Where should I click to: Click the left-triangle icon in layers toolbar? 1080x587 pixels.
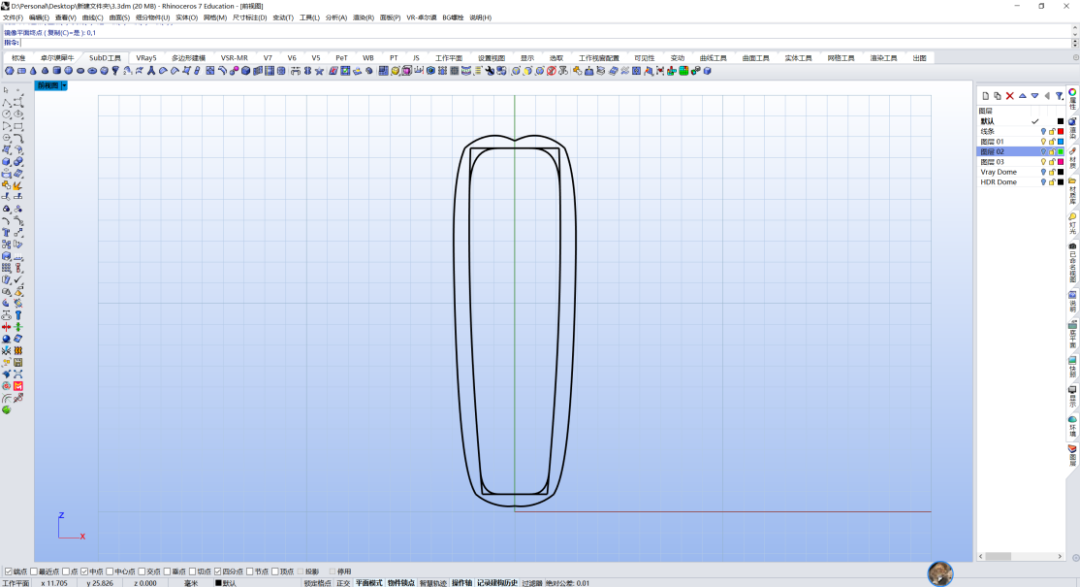pos(1047,96)
